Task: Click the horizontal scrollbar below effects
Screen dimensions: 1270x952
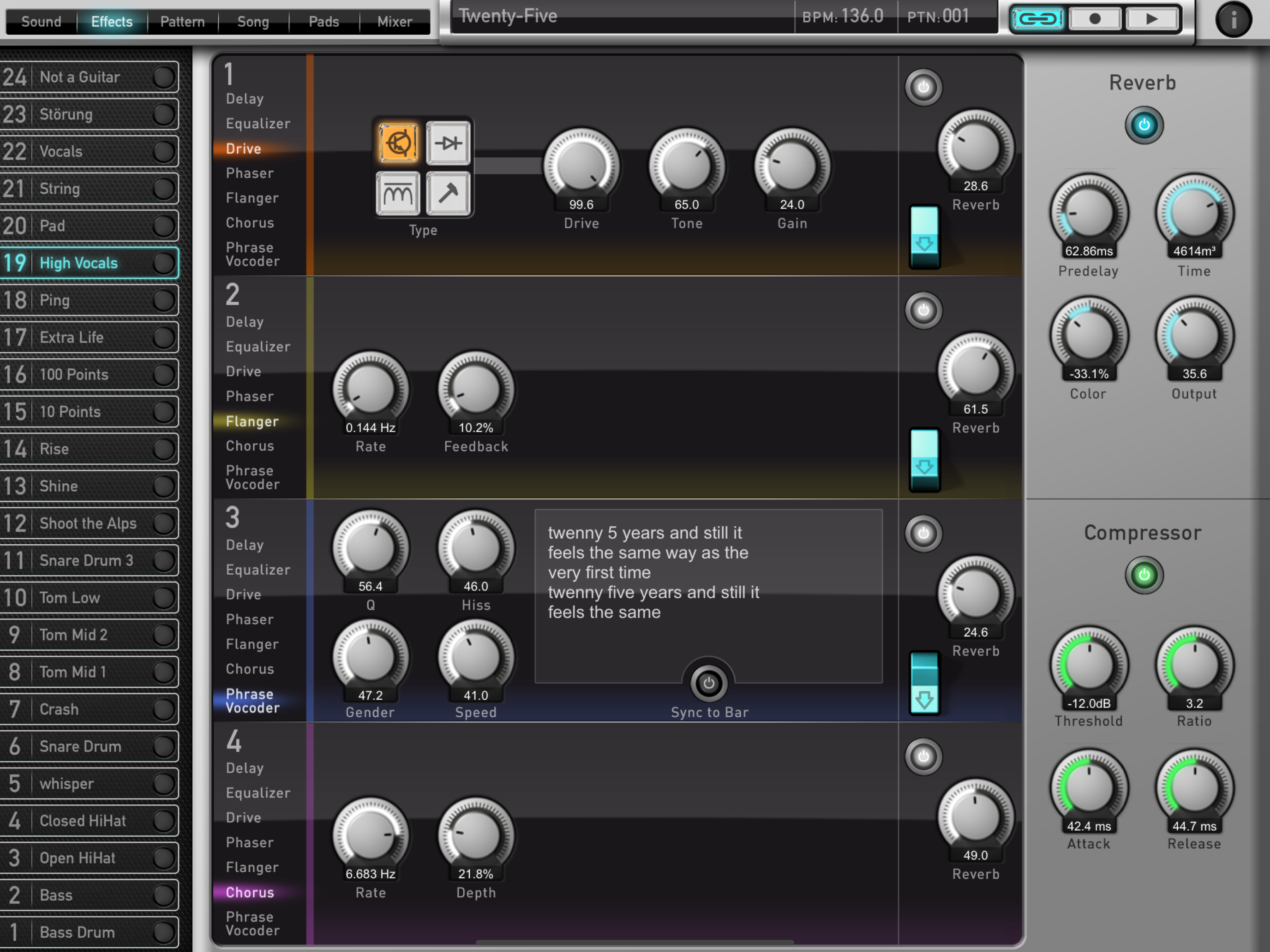Action: 635,942
